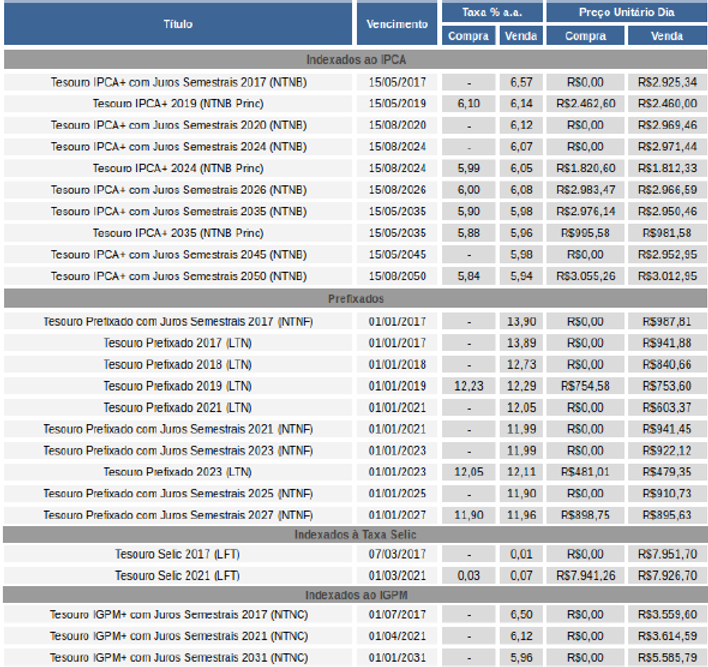Select Tesouro IPCA+ com Juros Semestrais 2017 (NTNB)
708x667 pixels.
click(x=178, y=82)
